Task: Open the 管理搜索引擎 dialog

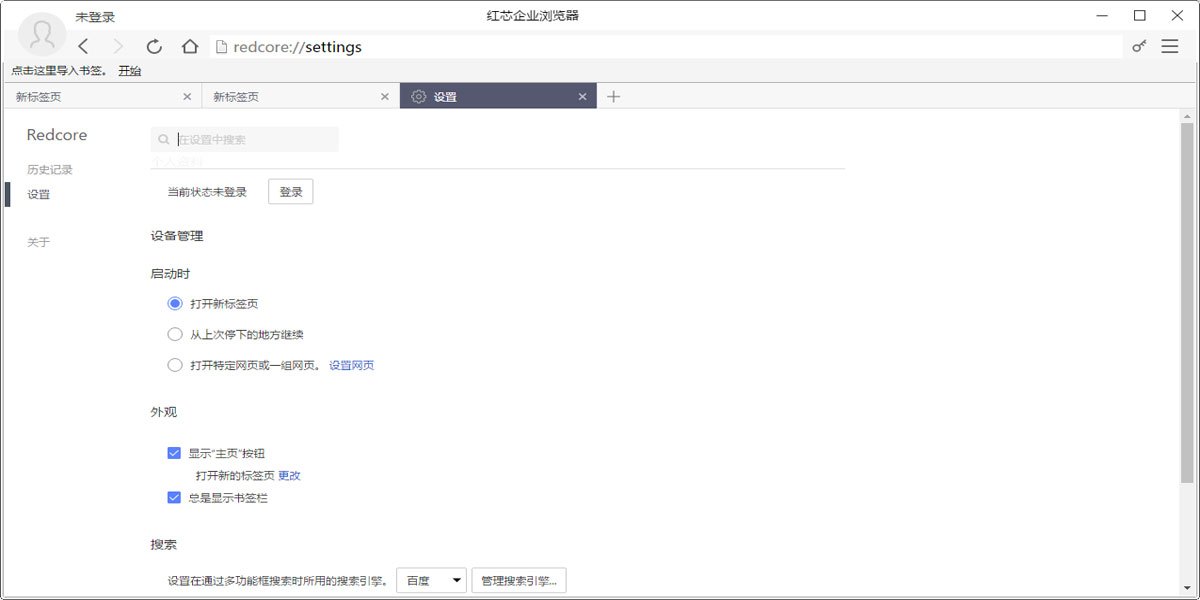Action: coord(518,580)
